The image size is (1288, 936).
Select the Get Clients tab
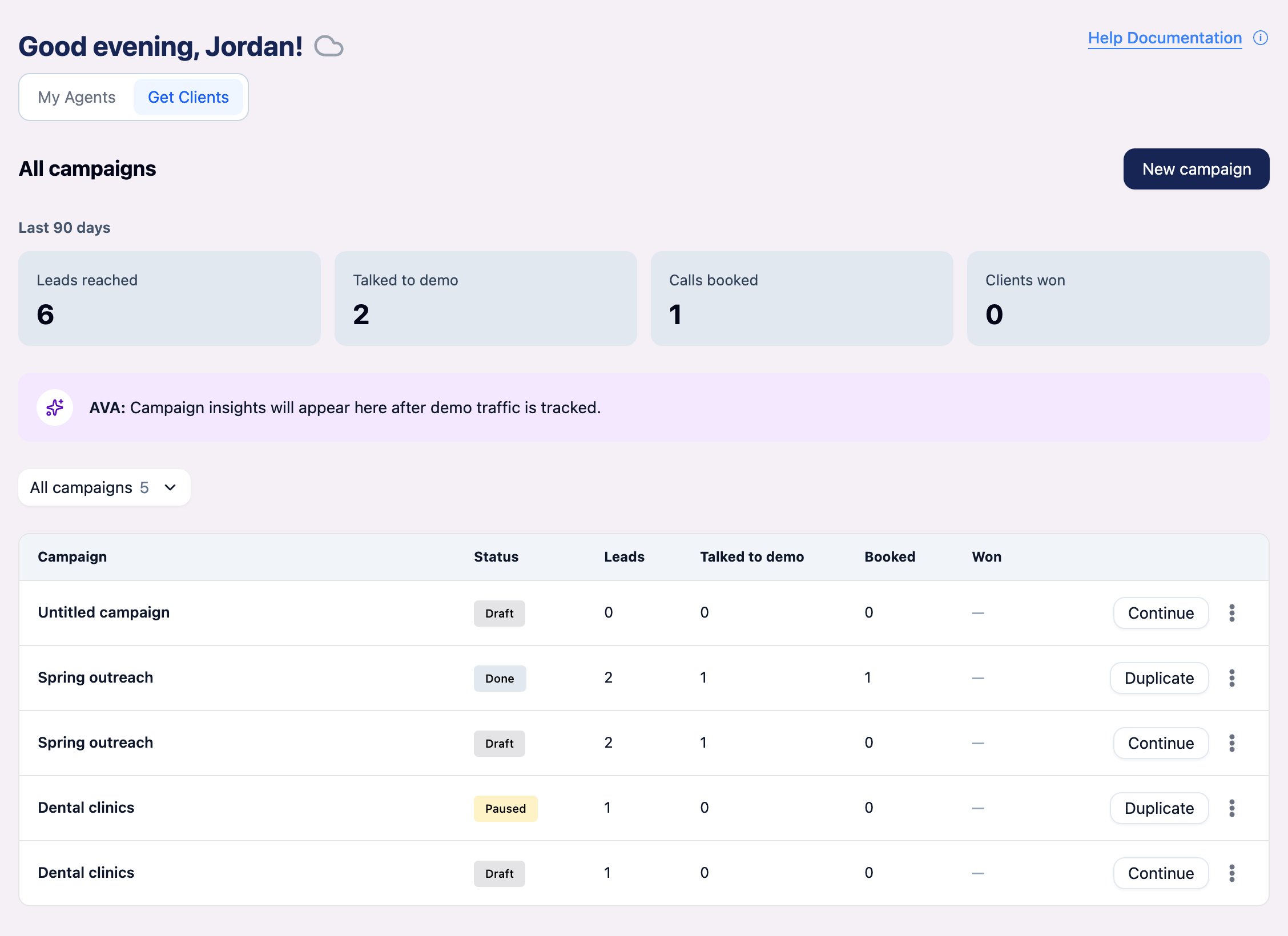pos(188,97)
